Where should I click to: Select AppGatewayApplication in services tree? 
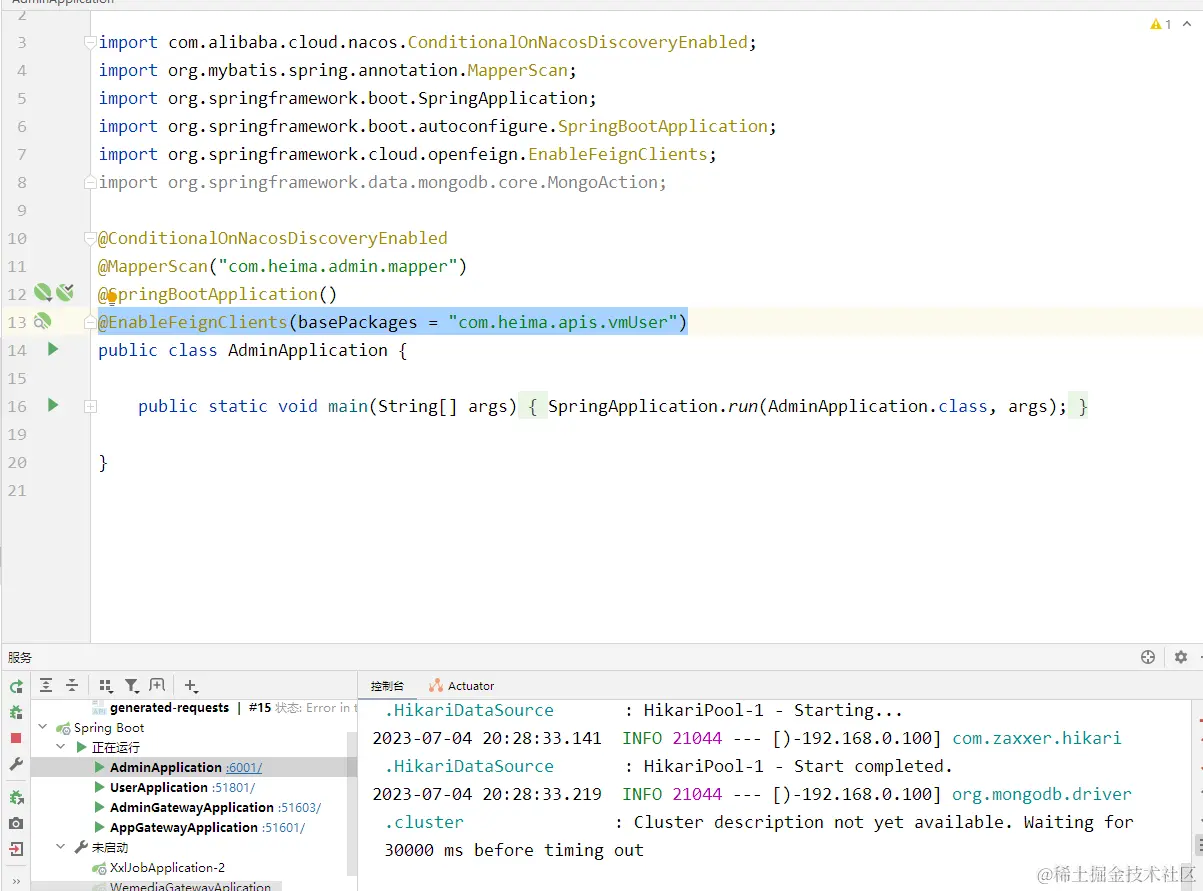pos(184,828)
